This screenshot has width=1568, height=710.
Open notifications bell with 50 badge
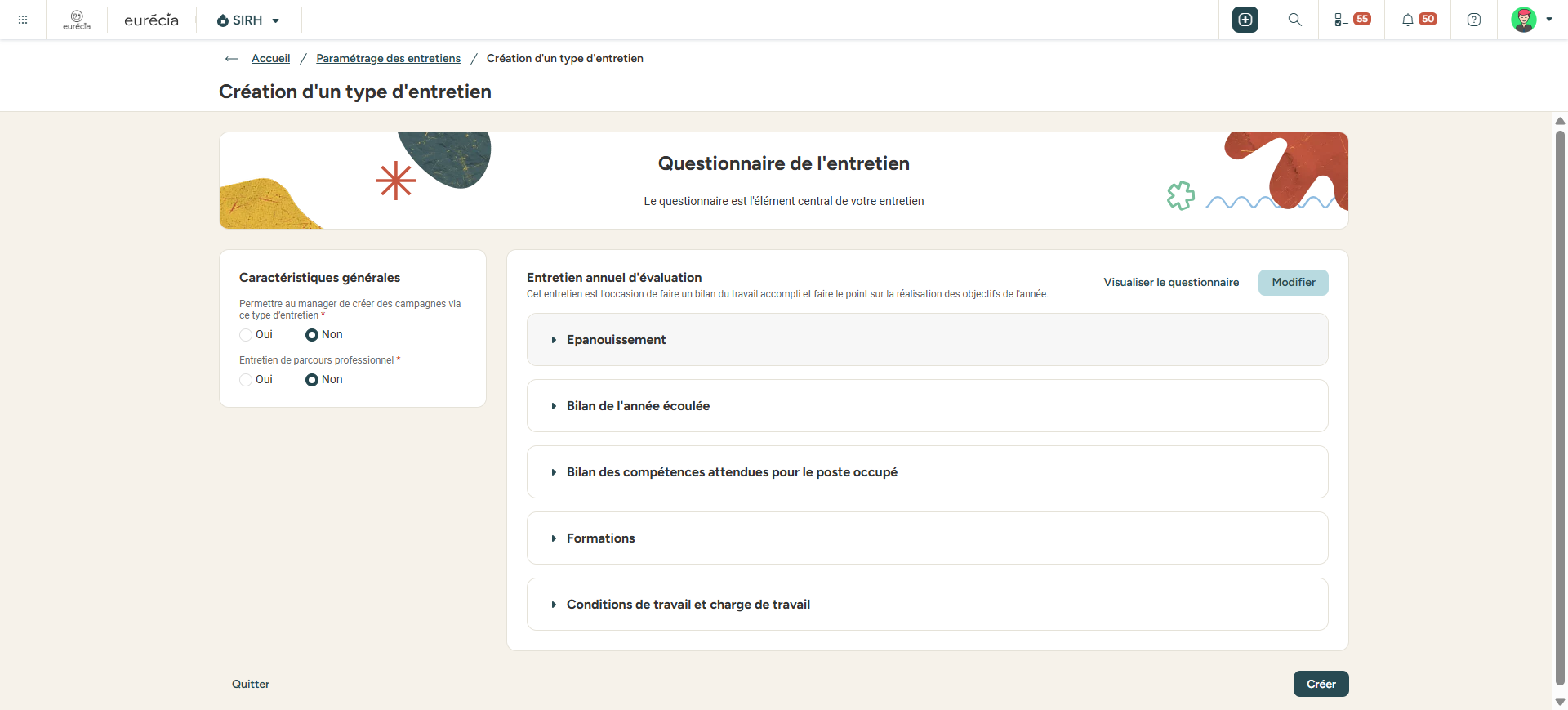[x=1419, y=20]
